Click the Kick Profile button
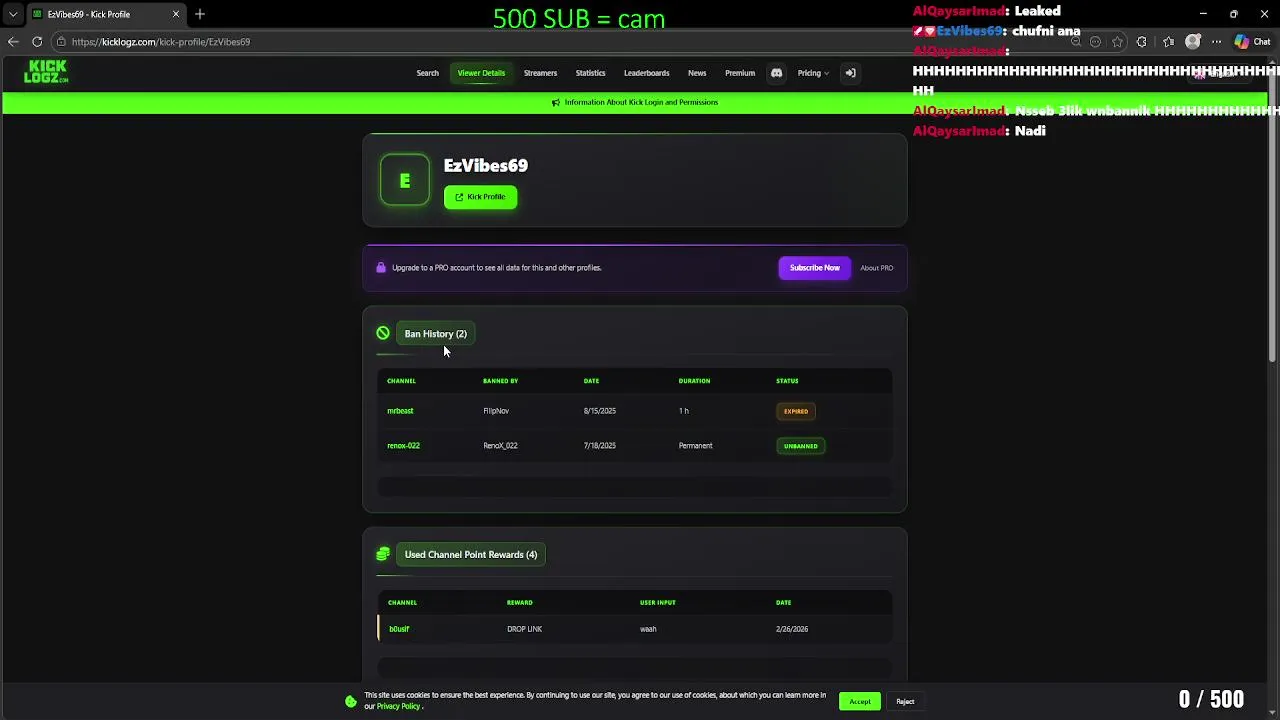 pyautogui.click(x=480, y=197)
